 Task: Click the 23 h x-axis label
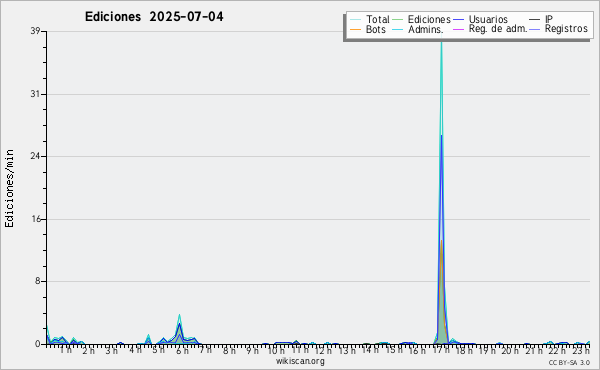click(581, 350)
